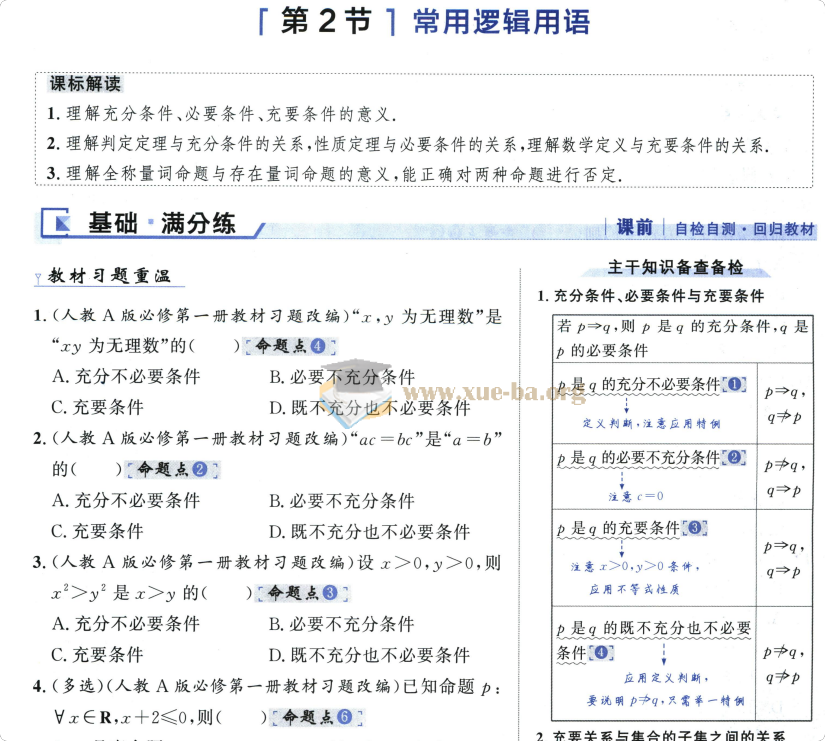Click the small marker icon before 教材习题重温
Viewport: 825px width, 741px height.
(38, 278)
